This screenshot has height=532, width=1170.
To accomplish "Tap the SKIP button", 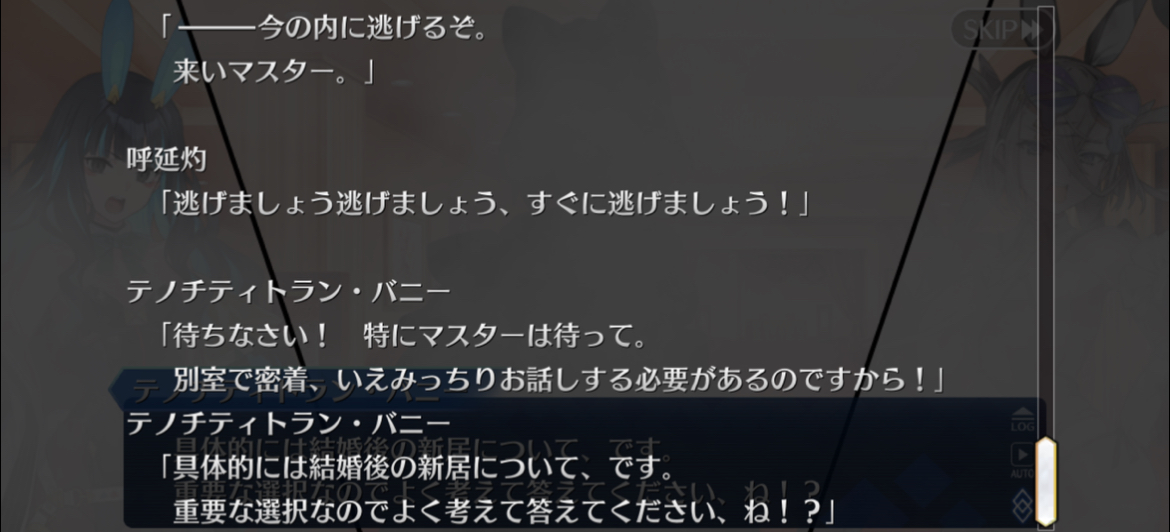I will point(1000,30).
